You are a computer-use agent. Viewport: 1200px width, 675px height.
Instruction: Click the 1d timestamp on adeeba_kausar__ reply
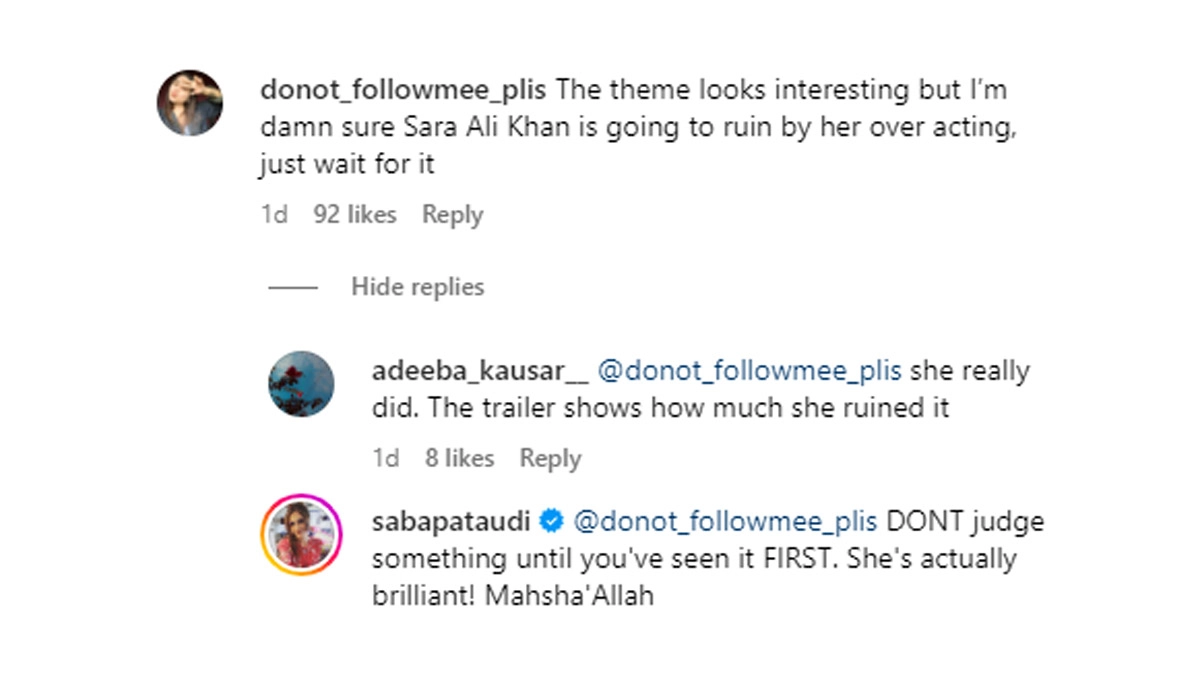pos(385,458)
